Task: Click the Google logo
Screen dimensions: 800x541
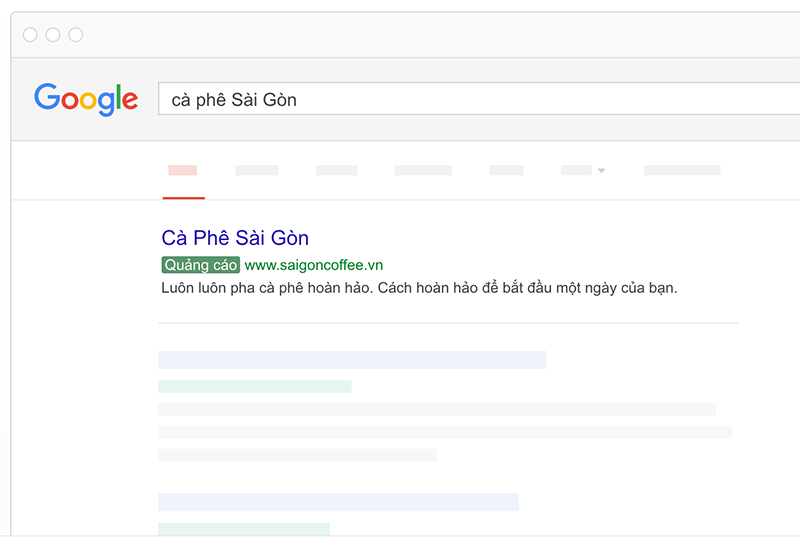Action: click(86, 99)
